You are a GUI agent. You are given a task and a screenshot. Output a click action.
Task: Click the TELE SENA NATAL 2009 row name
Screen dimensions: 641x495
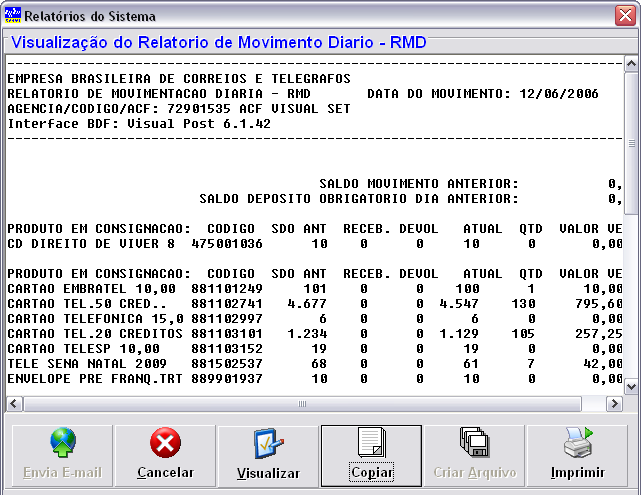pyautogui.click(x=87, y=363)
